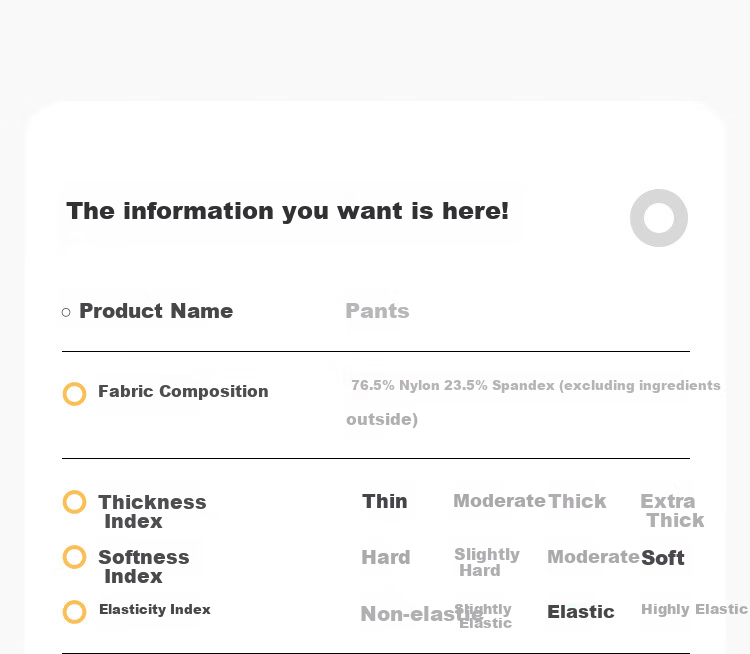The height and width of the screenshot is (654, 750).
Task: Select the Elastic option
Action: (581, 612)
